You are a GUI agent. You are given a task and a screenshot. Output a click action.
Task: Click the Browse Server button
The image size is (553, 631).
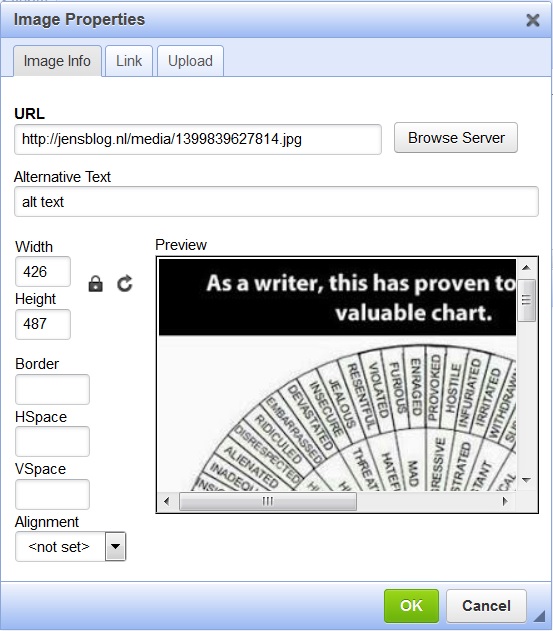pyautogui.click(x=456, y=138)
